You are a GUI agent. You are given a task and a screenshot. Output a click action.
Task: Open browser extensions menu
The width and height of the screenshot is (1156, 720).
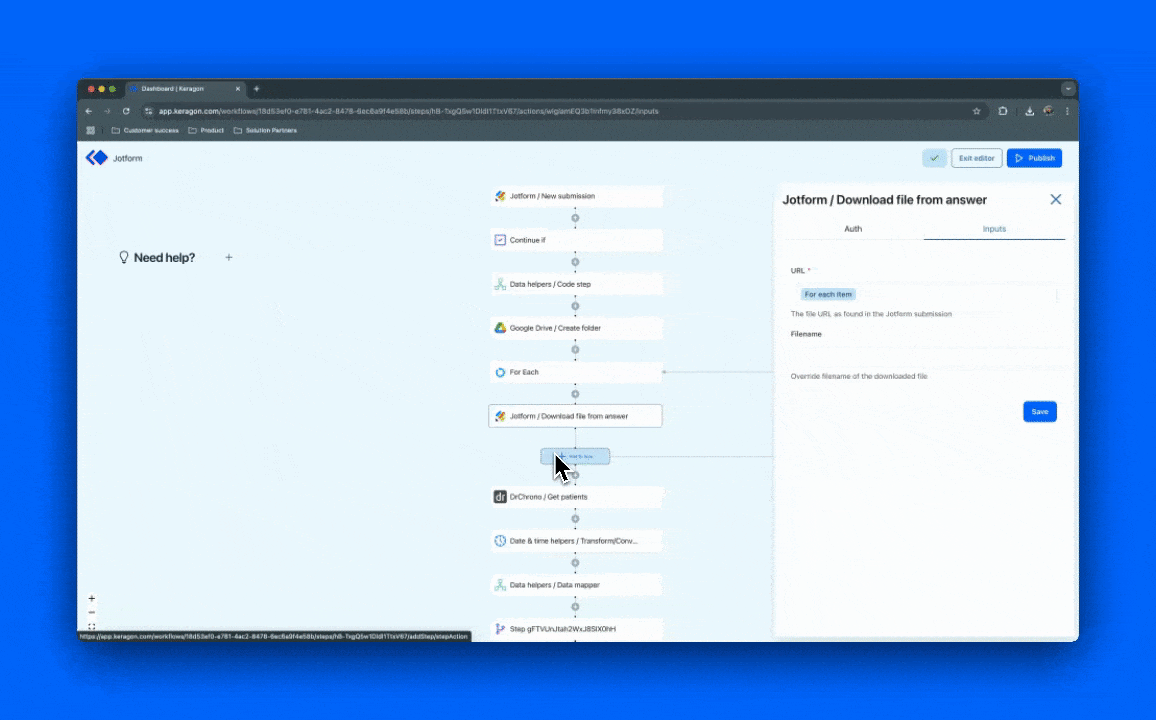[x=1003, y=111]
